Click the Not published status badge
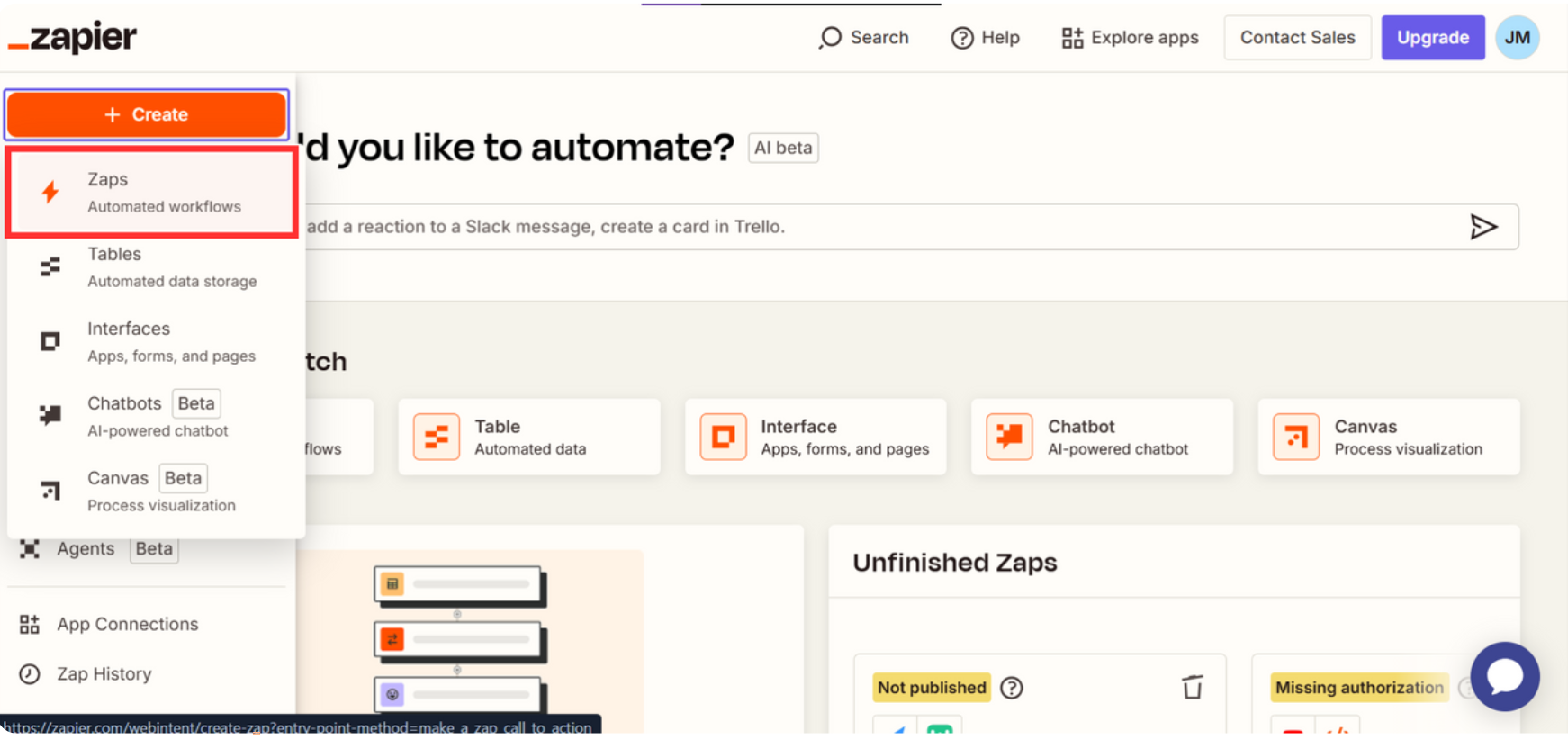 pyautogui.click(x=932, y=688)
